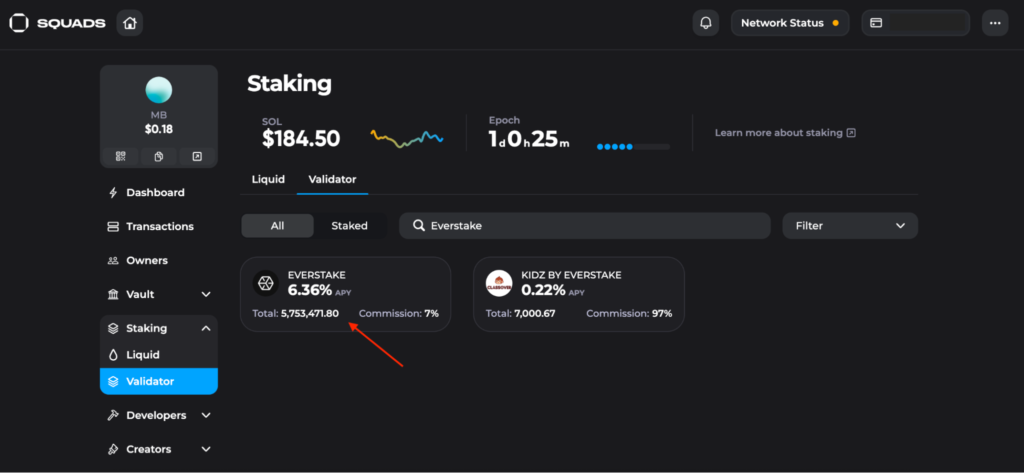Select Validator in the sidebar
Viewport: 1024px width, 473px height.
pos(159,381)
